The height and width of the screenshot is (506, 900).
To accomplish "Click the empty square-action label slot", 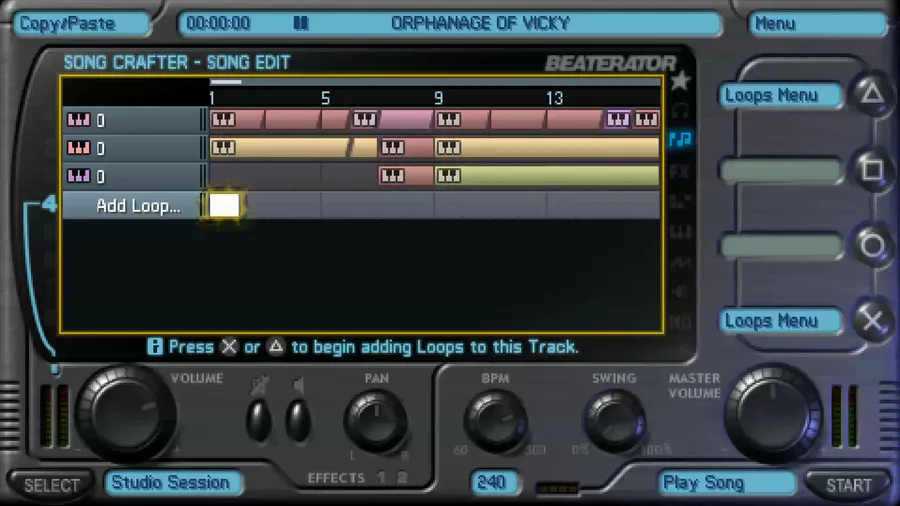I will (781, 171).
